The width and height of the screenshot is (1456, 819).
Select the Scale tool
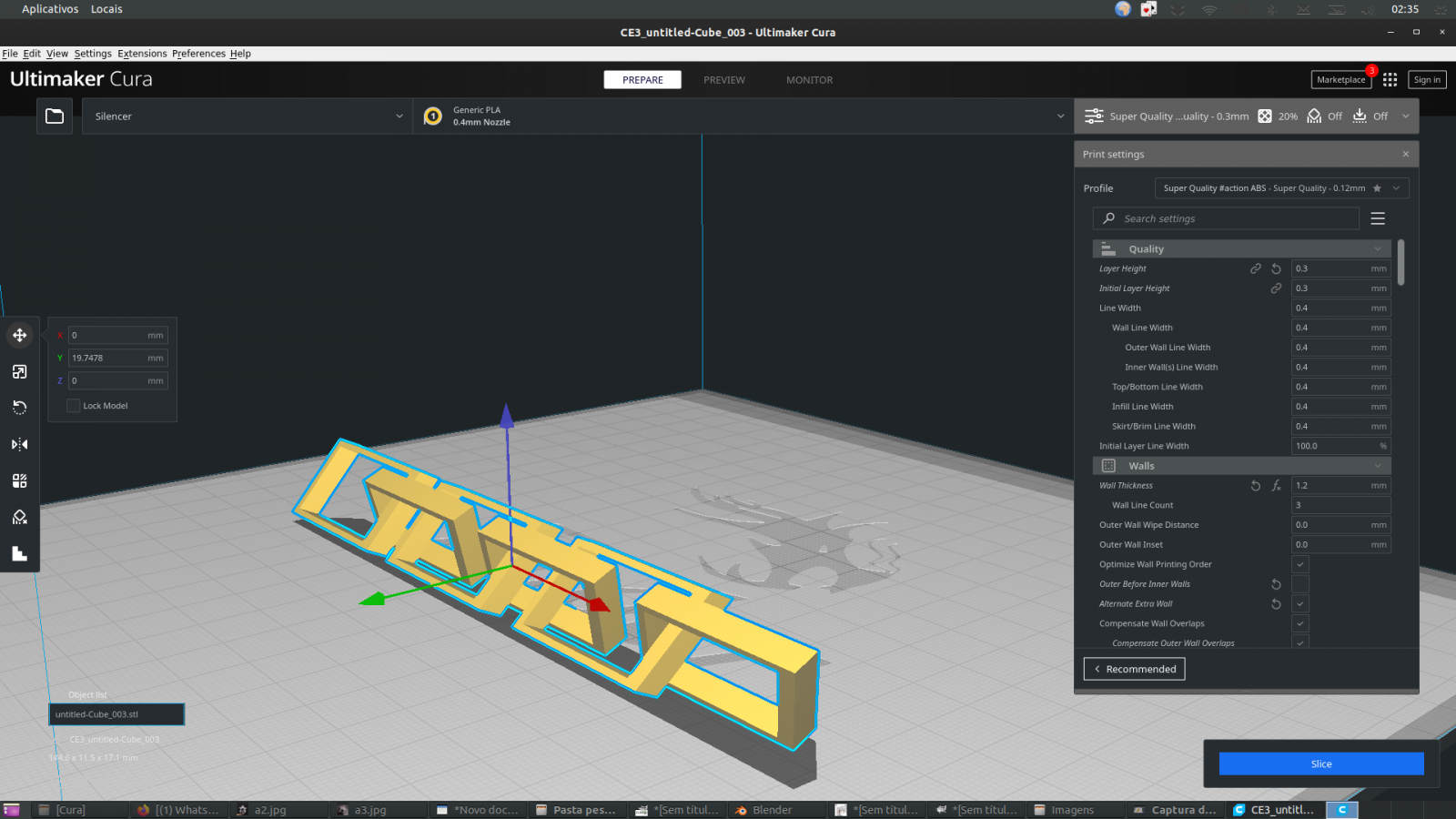click(x=19, y=371)
